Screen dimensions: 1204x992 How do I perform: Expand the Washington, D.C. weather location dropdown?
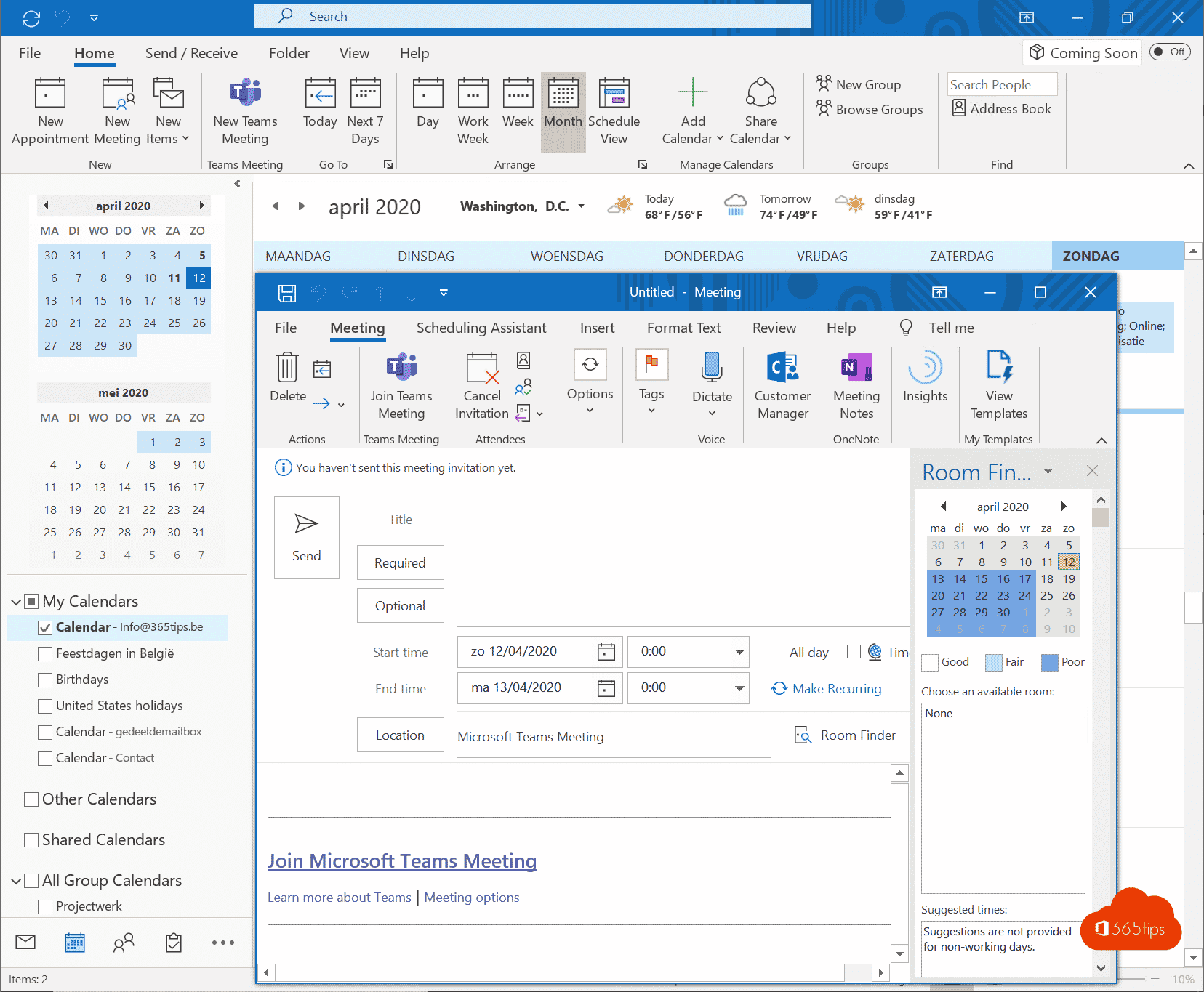coord(581,206)
